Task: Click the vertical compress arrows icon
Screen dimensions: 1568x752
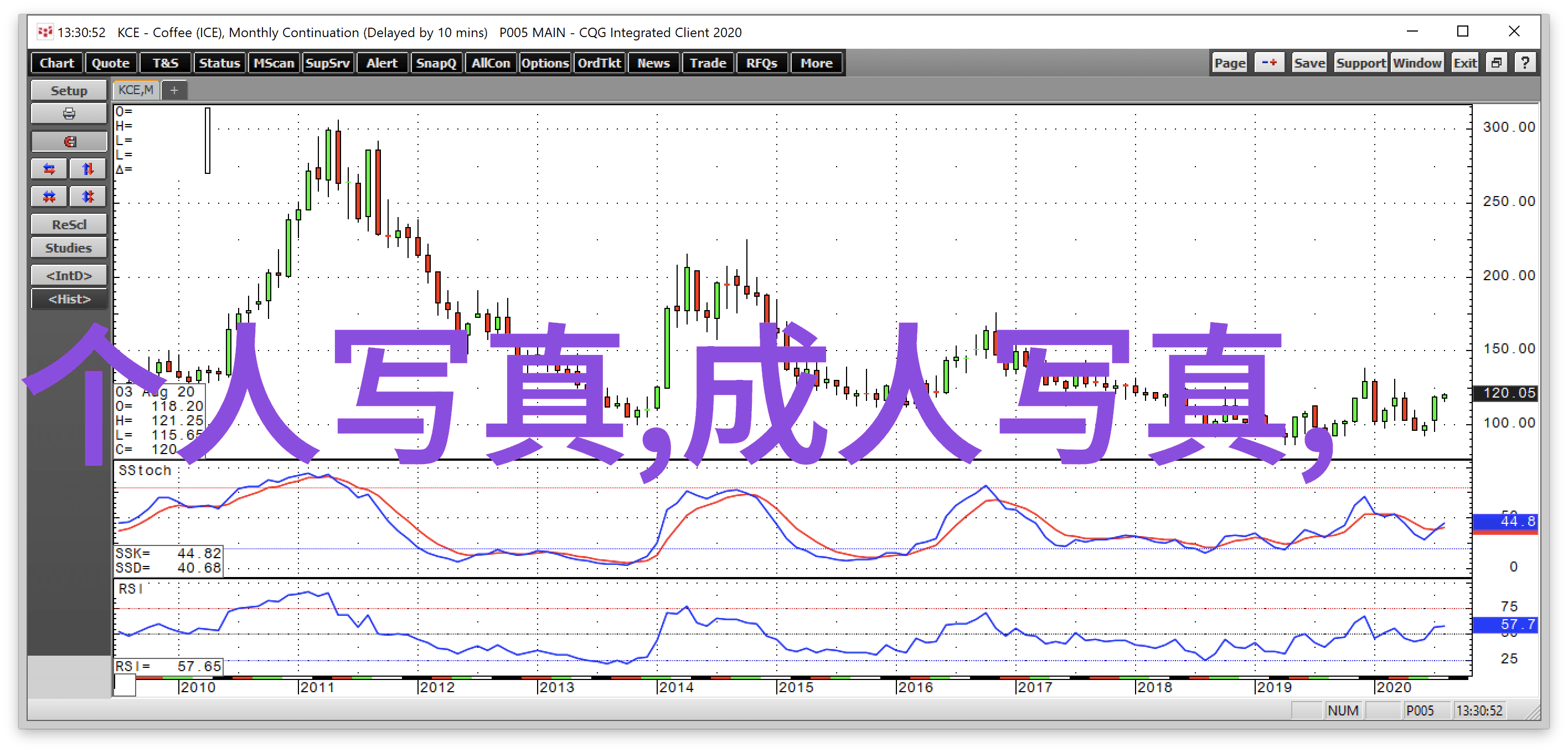Action: click(x=87, y=197)
